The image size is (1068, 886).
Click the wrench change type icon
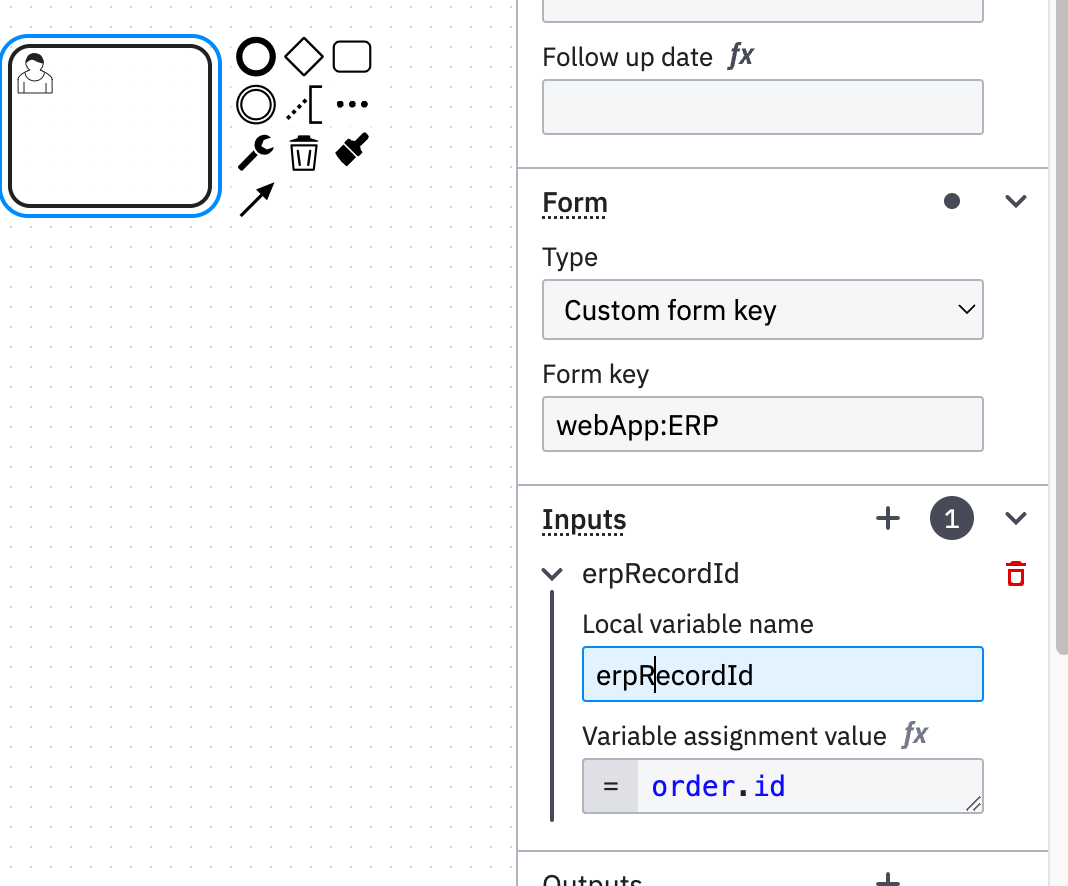point(255,152)
